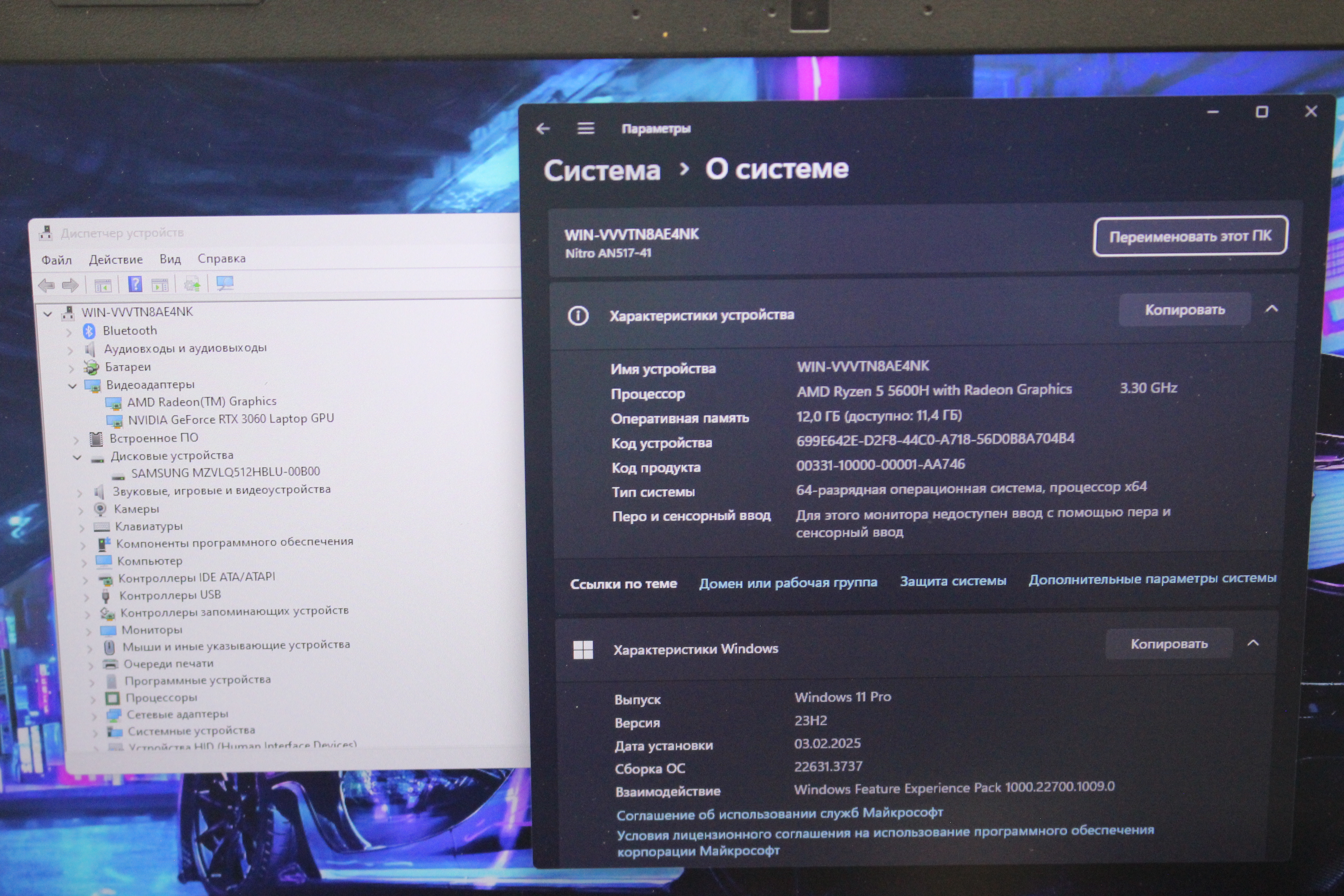Collapse Характеристики Windows section chevron
This screenshot has width=1344, height=896.
pyautogui.click(x=1253, y=643)
